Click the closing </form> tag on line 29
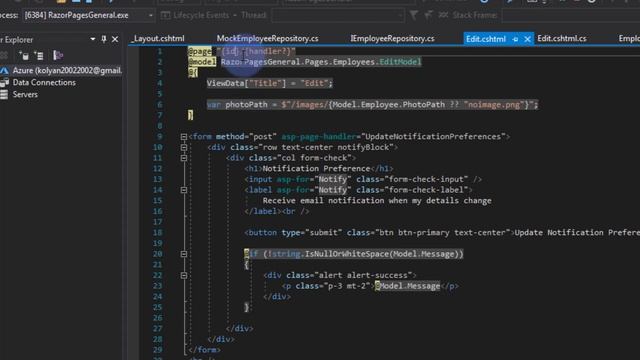 pos(204,350)
